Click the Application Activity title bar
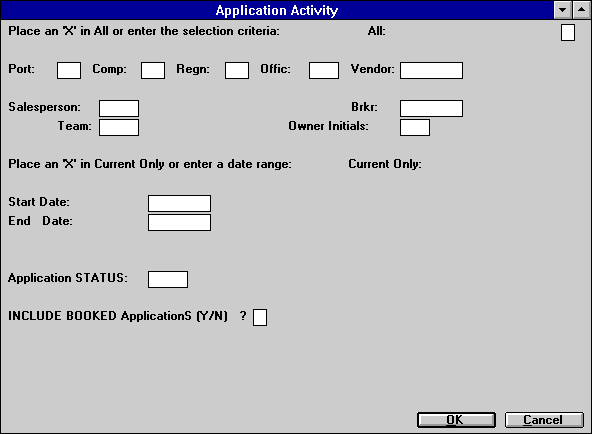 (277, 10)
